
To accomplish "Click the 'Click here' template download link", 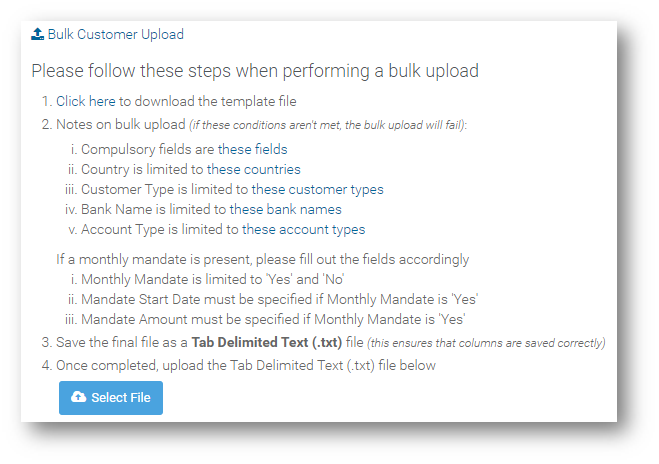I will [x=86, y=101].
